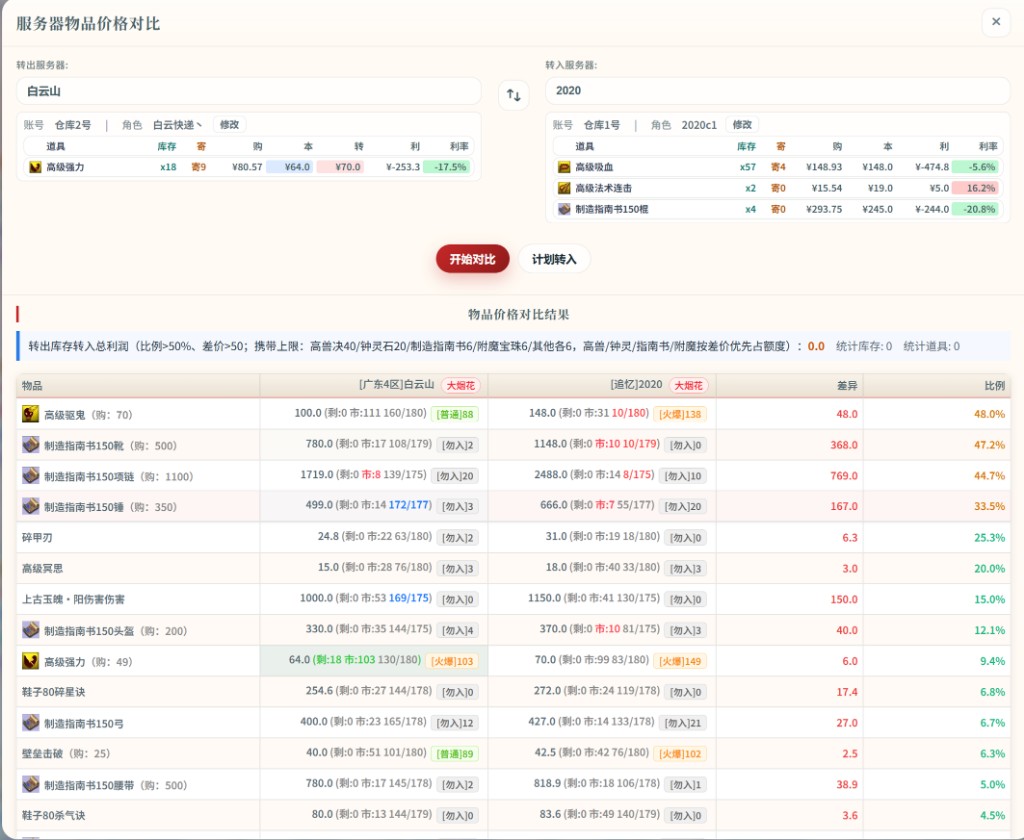The image size is (1024, 840).
Task: Click the 制造指南书150锤 row icon
Action: click(31, 506)
